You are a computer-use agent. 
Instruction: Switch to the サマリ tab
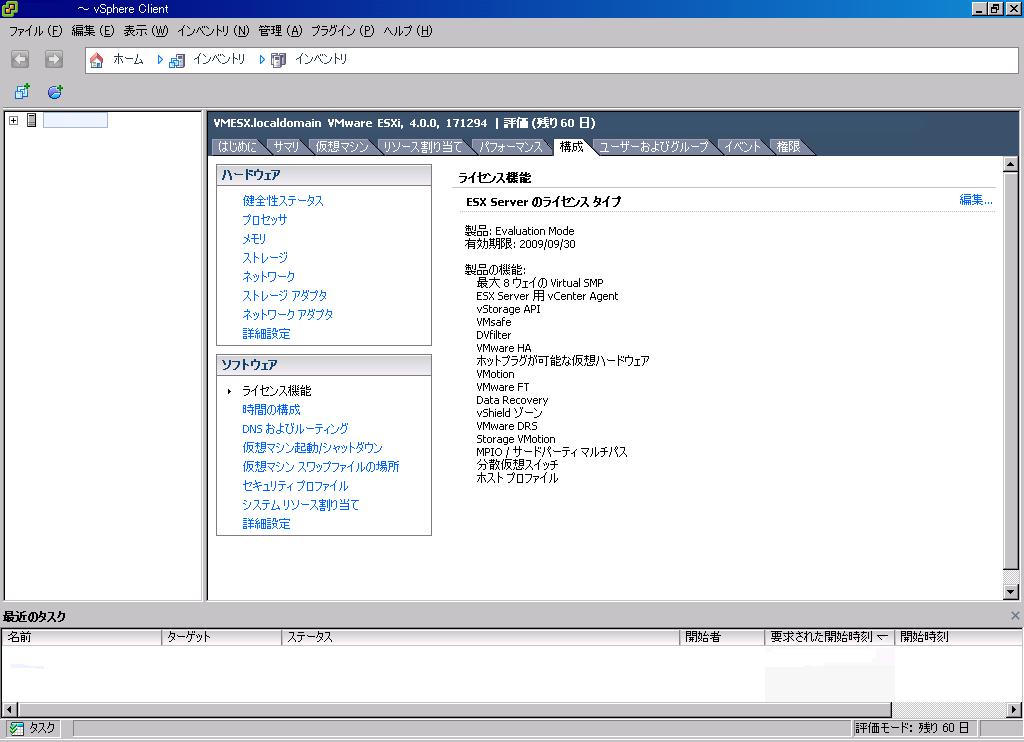286,147
